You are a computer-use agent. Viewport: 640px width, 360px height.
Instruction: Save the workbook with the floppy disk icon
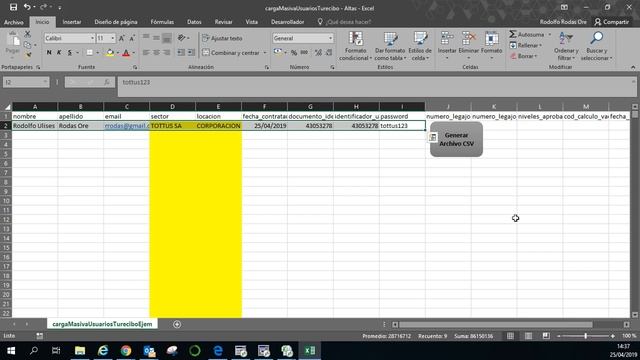point(13,7)
